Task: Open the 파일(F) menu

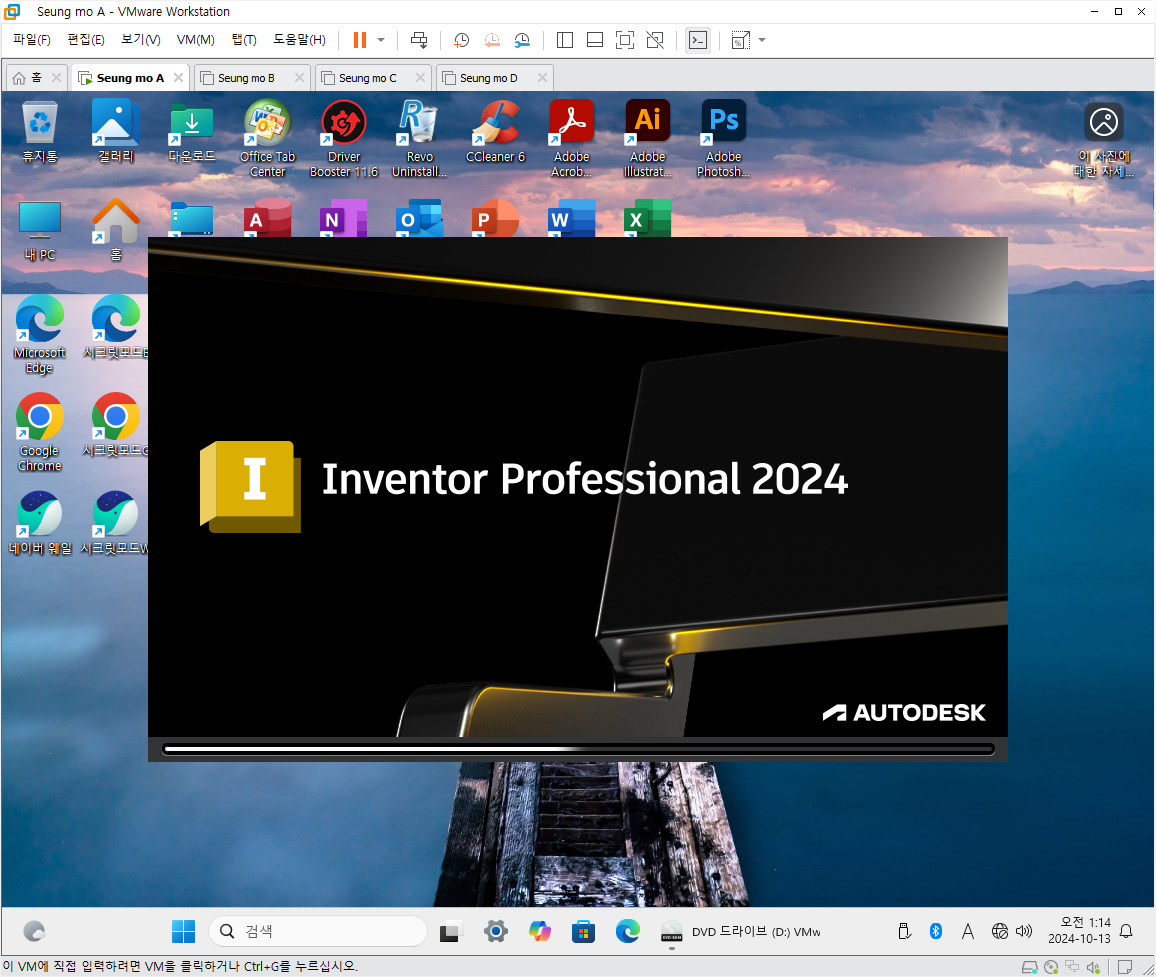Action: (32, 40)
